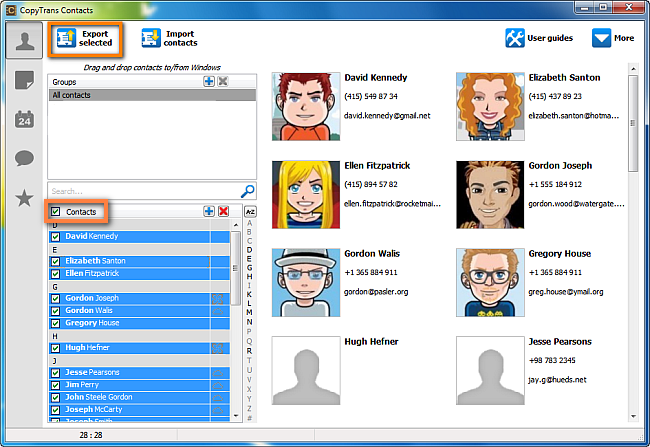Viewport: 650px width, 447px height.
Task: Select All contacts group
Action: (152, 95)
